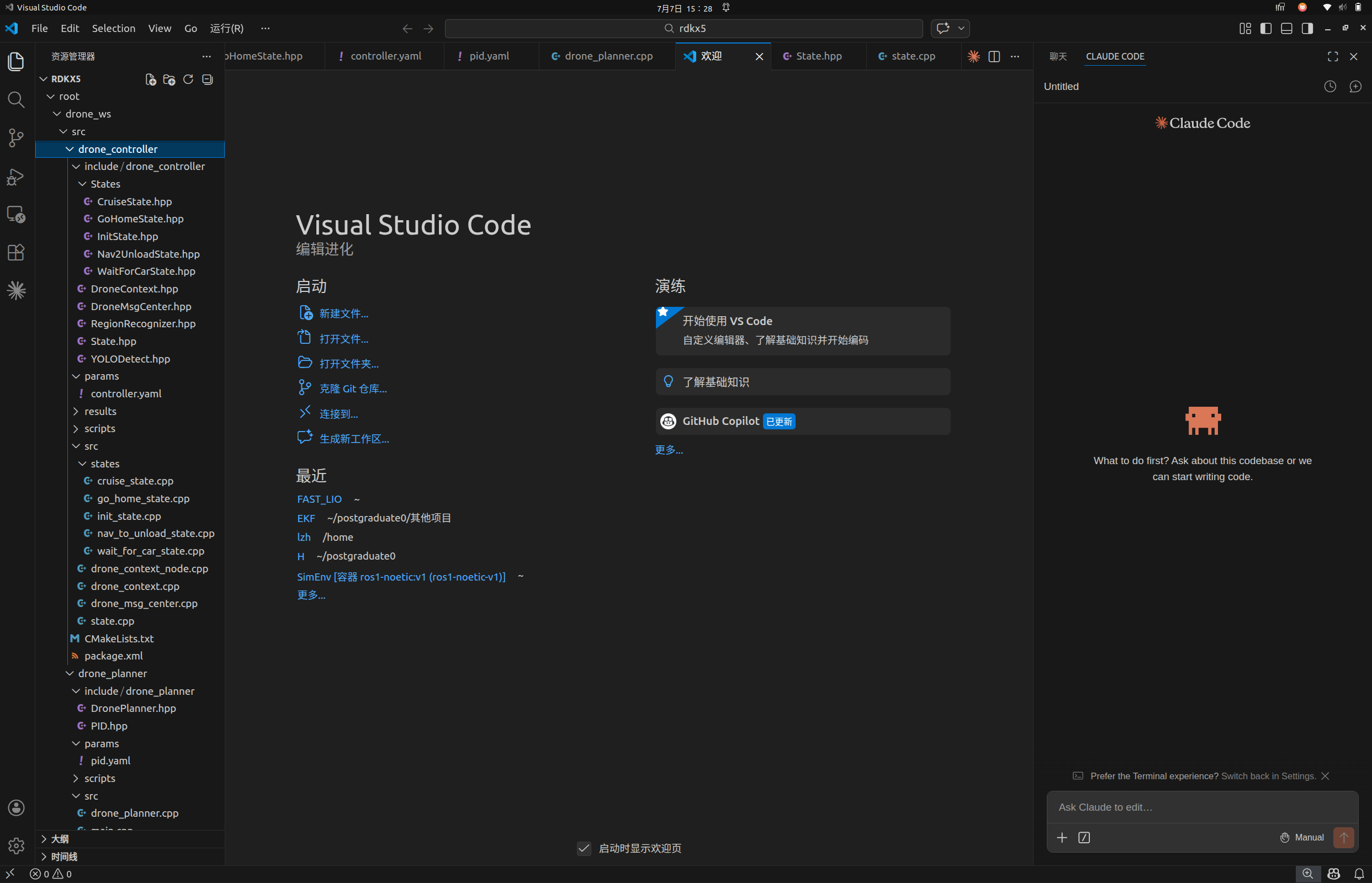1372x883 pixels.
Task: Click Copilot status icon in status bar
Action: click(1333, 874)
